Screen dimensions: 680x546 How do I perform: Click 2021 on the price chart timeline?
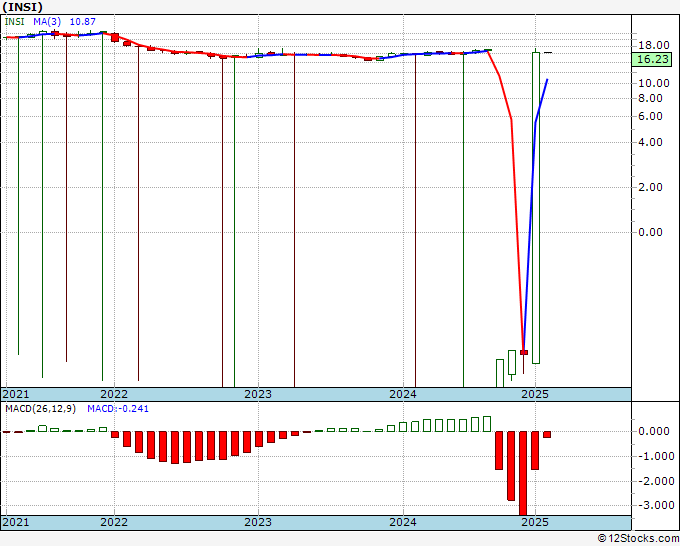coord(16,394)
